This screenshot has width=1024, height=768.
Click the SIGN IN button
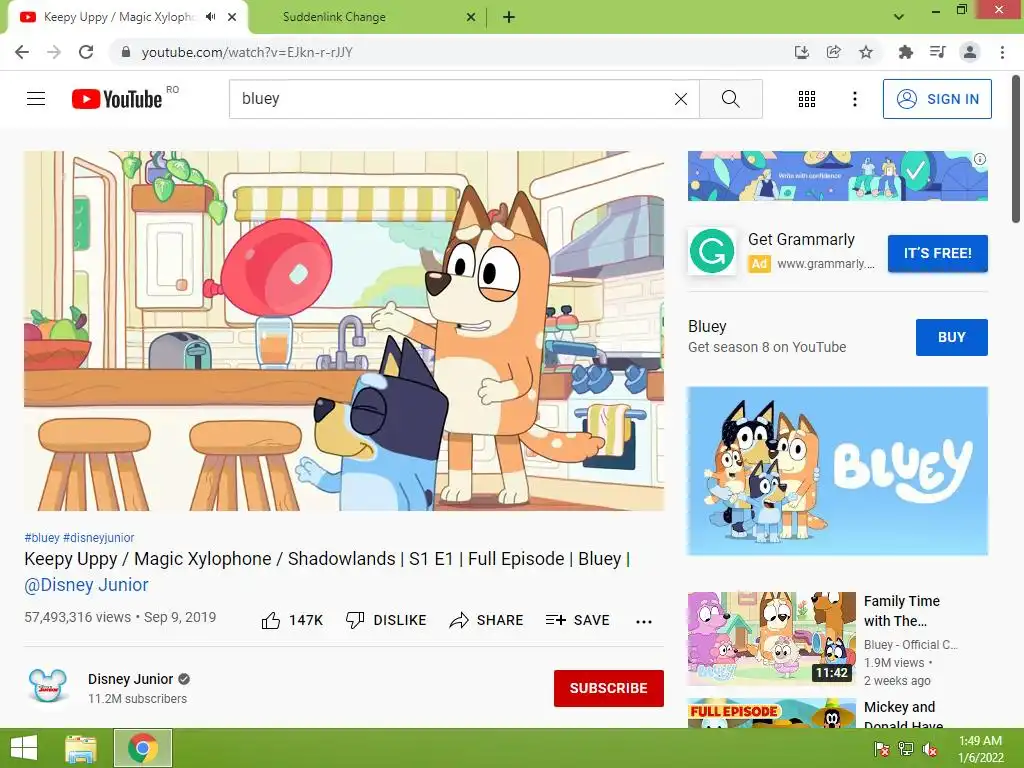tap(937, 99)
